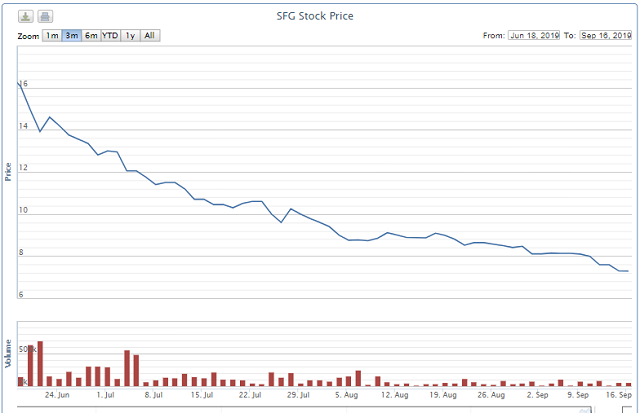This screenshot has width=640, height=413.
Task: Click the To date input field
Action: point(606,36)
